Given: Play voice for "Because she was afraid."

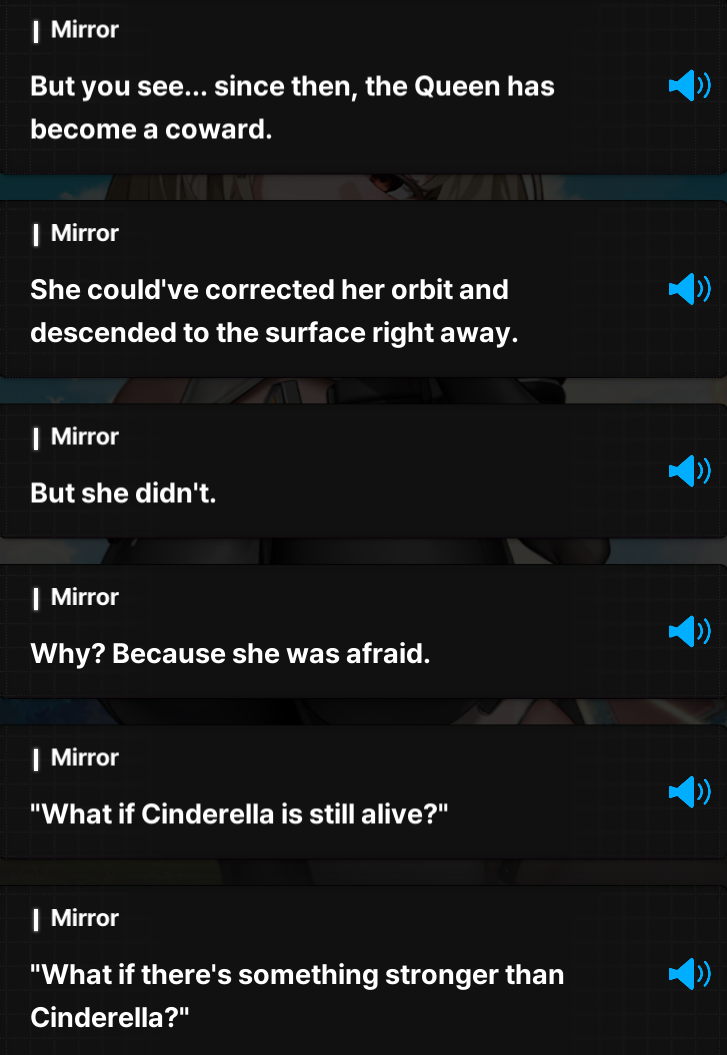Looking at the screenshot, I should (x=689, y=632).
